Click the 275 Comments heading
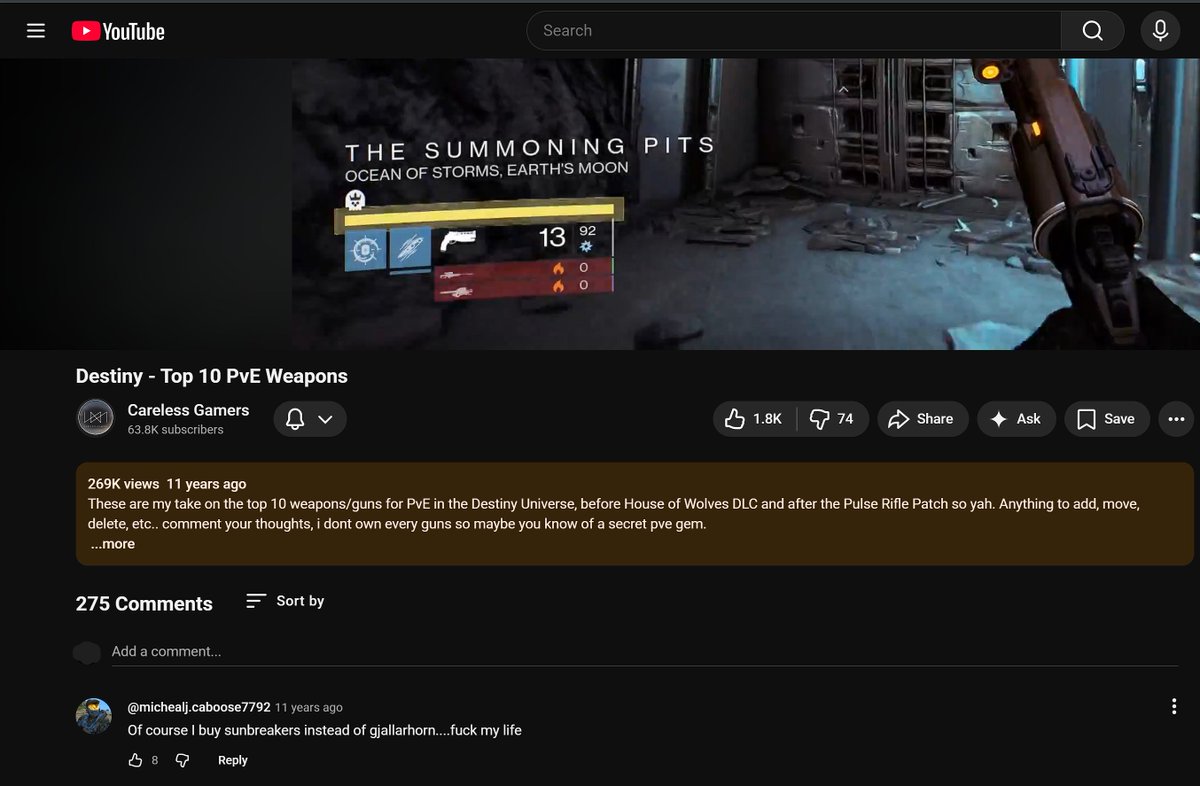Image resolution: width=1200 pixels, height=786 pixels. pyautogui.click(x=144, y=604)
